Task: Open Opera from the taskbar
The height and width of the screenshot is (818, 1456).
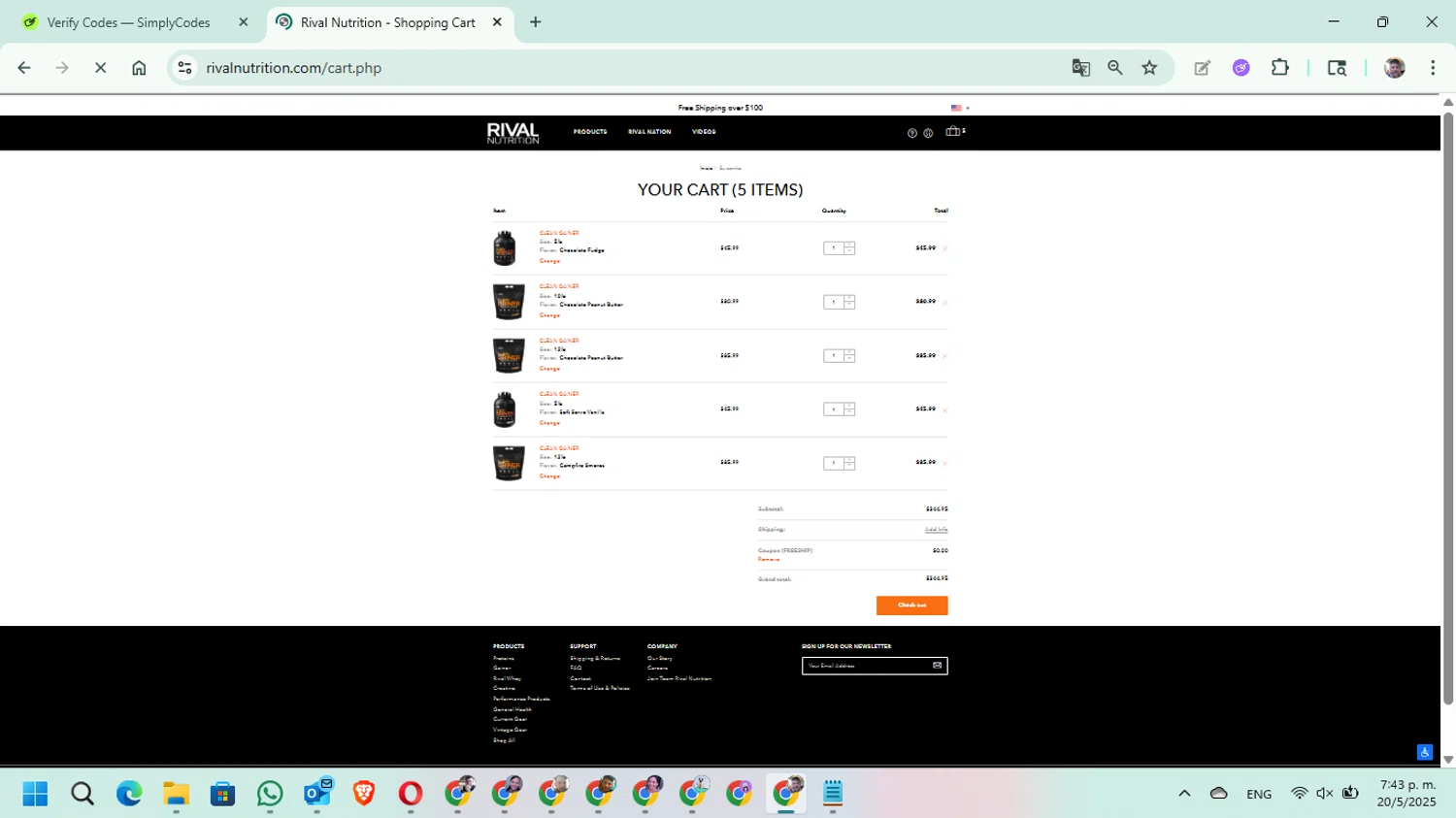Action: point(411,794)
